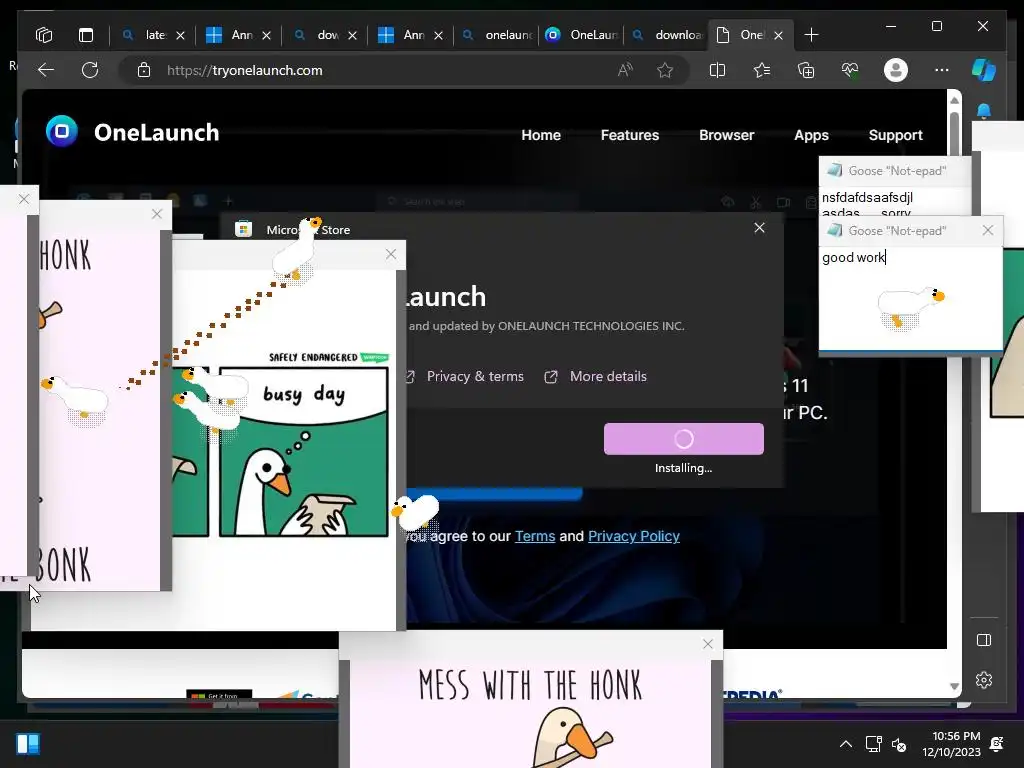Open the Home navigation item
The height and width of the screenshot is (768, 1024).
pyautogui.click(x=541, y=135)
